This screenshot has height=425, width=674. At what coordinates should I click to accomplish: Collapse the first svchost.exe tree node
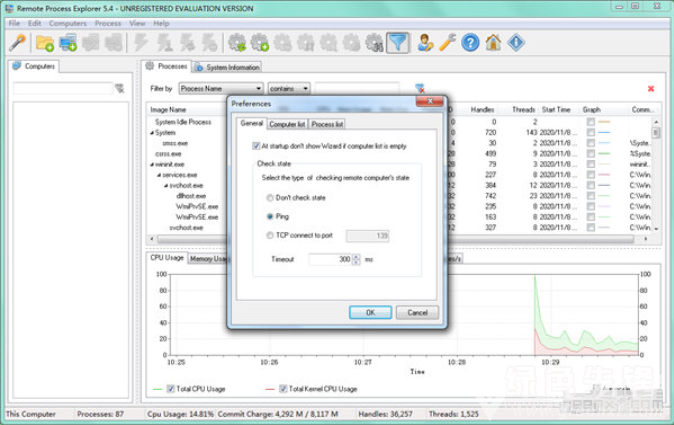click(x=166, y=186)
